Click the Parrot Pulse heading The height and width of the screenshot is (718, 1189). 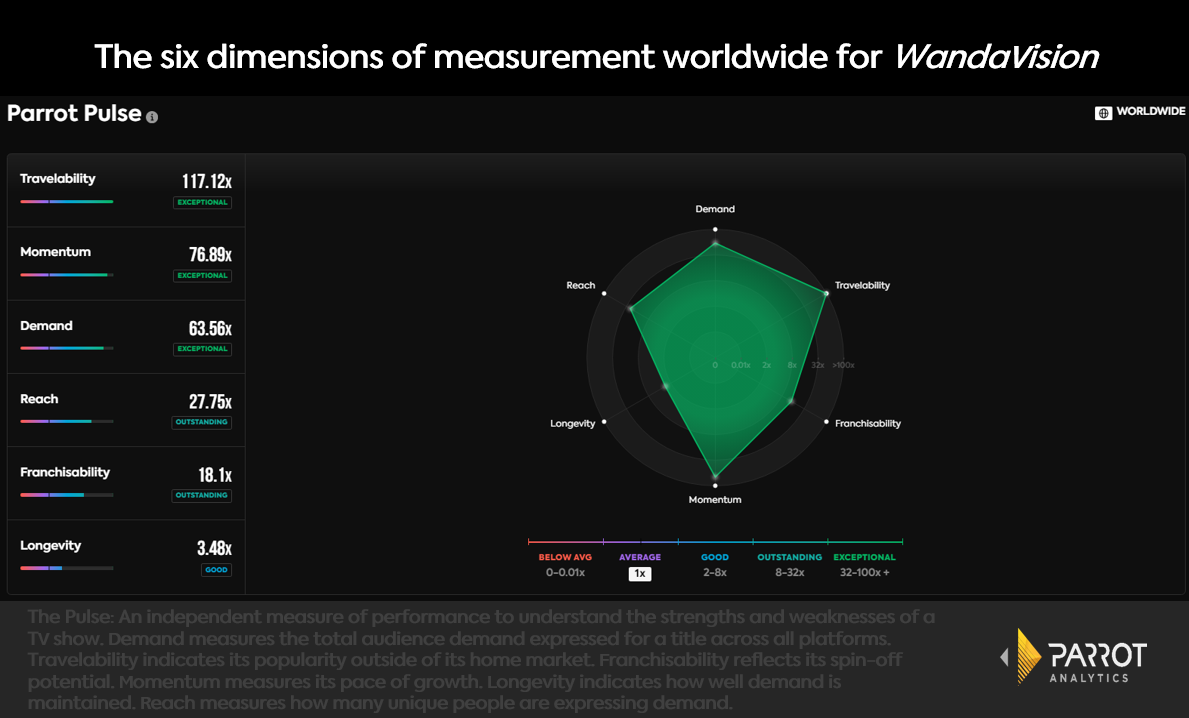click(74, 114)
